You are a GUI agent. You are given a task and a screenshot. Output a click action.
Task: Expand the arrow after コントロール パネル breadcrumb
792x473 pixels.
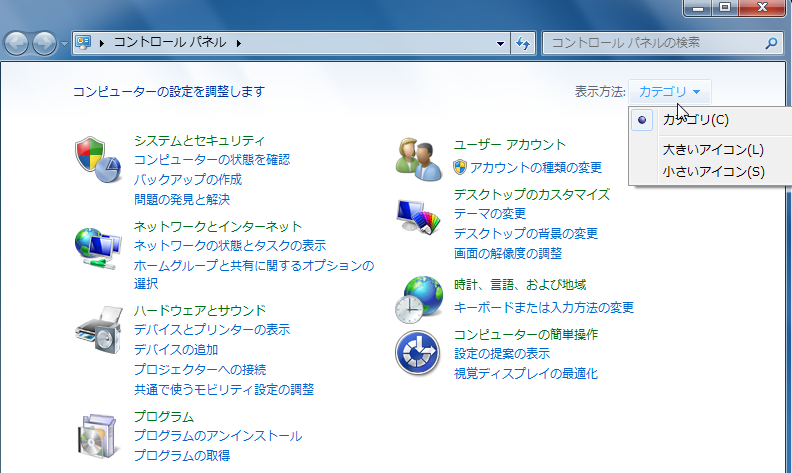pos(238,43)
